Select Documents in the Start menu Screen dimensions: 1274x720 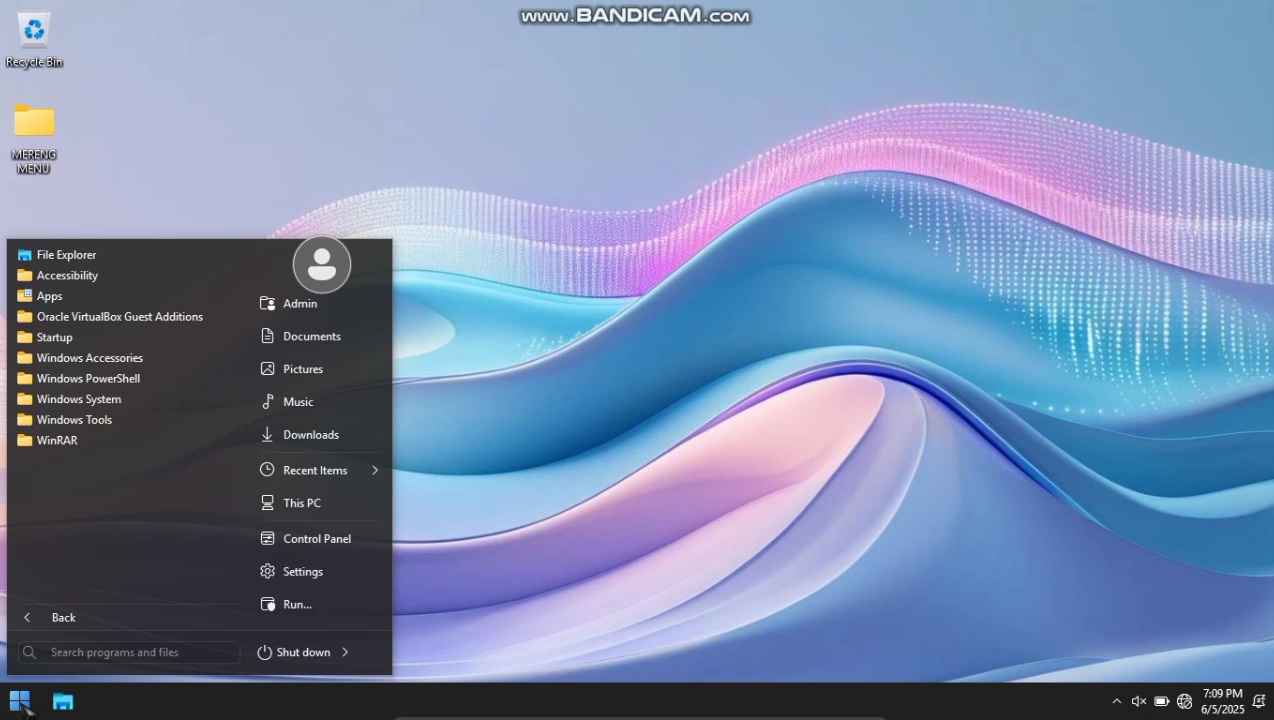click(x=311, y=337)
